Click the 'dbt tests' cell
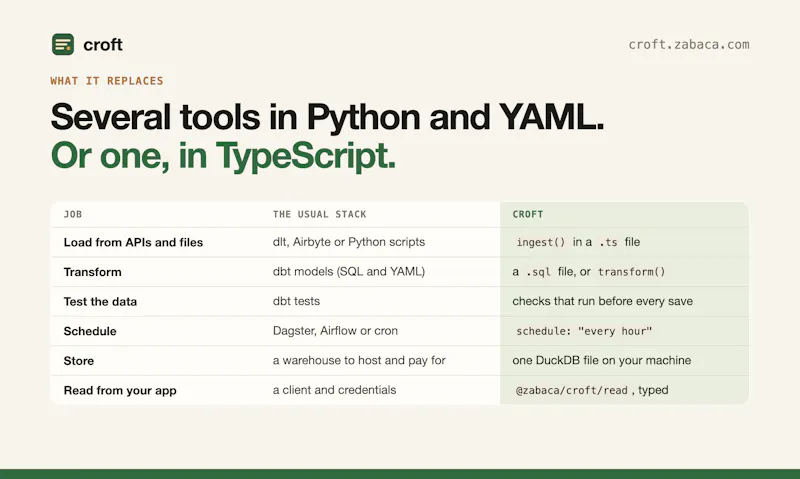 point(296,301)
